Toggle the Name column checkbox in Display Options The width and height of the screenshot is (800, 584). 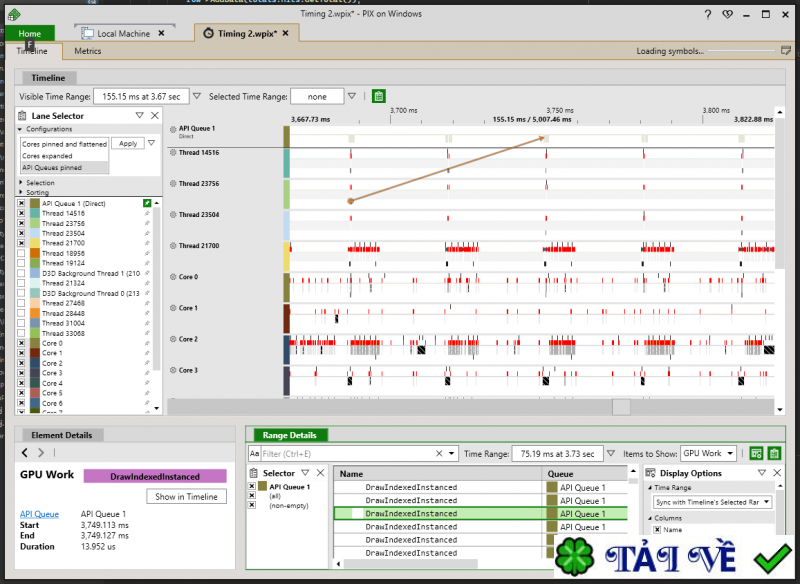pyautogui.click(x=657, y=530)
